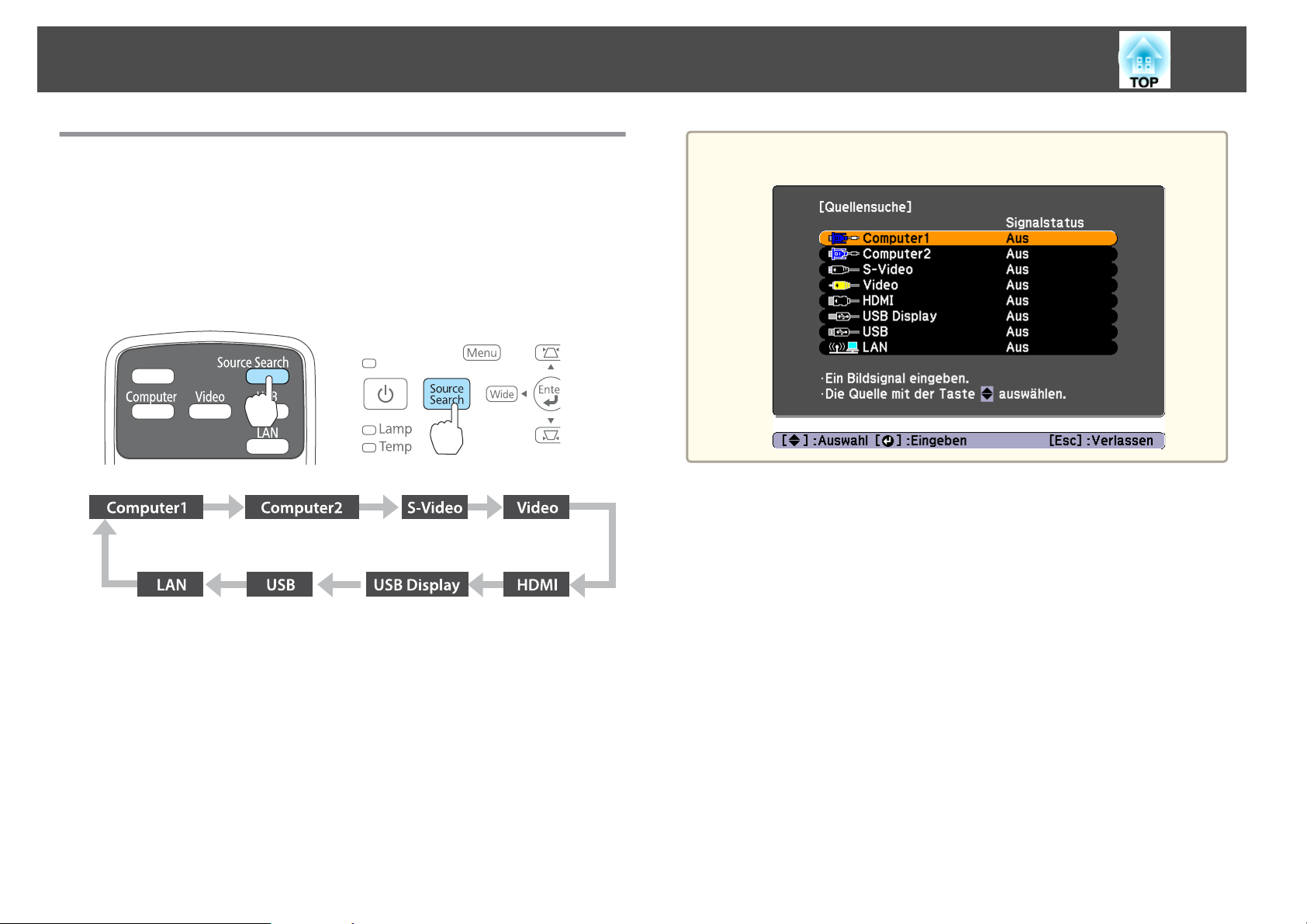
Task: Click the Computer button on remote
Action: tap(153, 411)
